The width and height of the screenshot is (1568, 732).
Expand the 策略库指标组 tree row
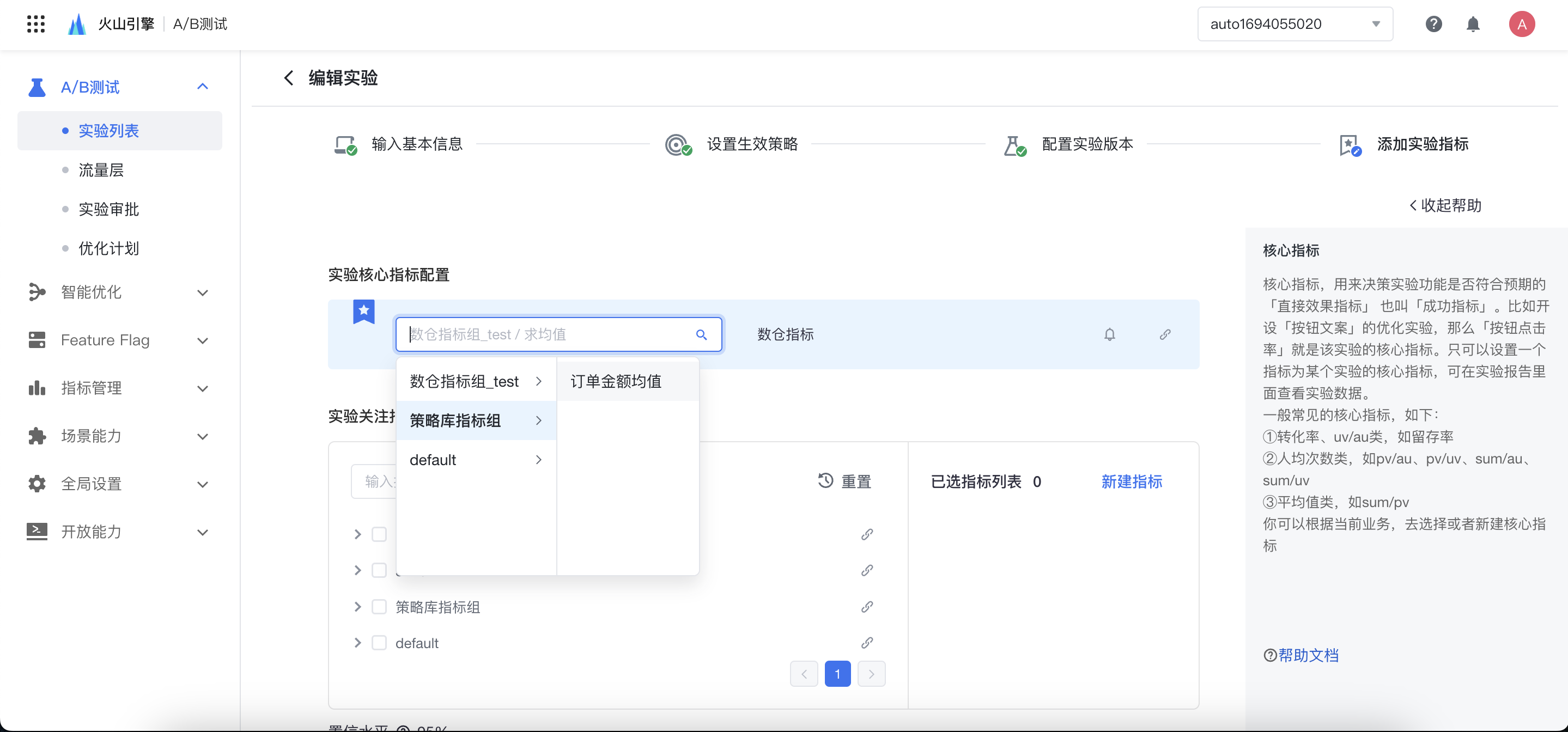coord(357,607)
